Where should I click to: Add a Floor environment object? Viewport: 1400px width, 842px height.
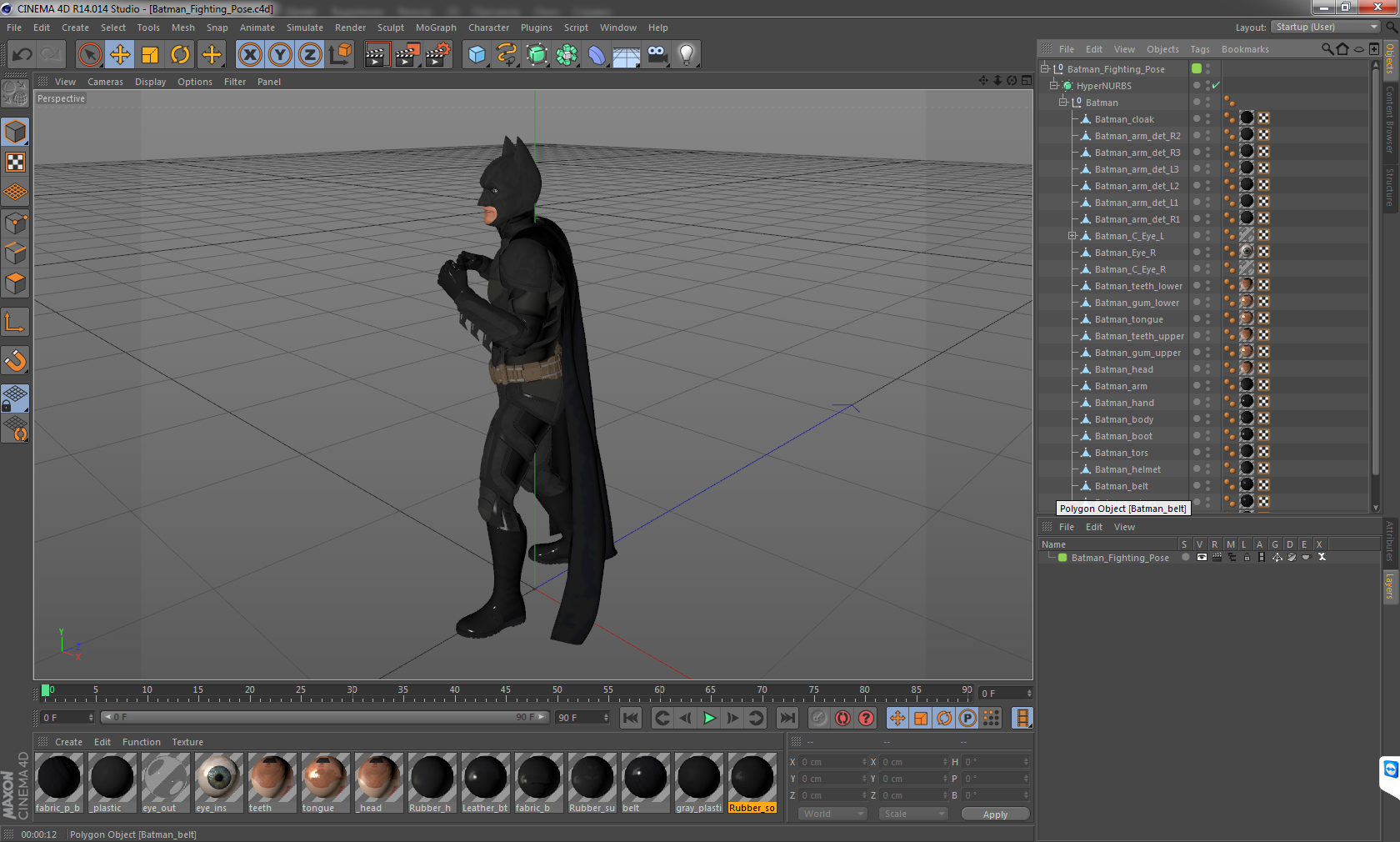627,55
